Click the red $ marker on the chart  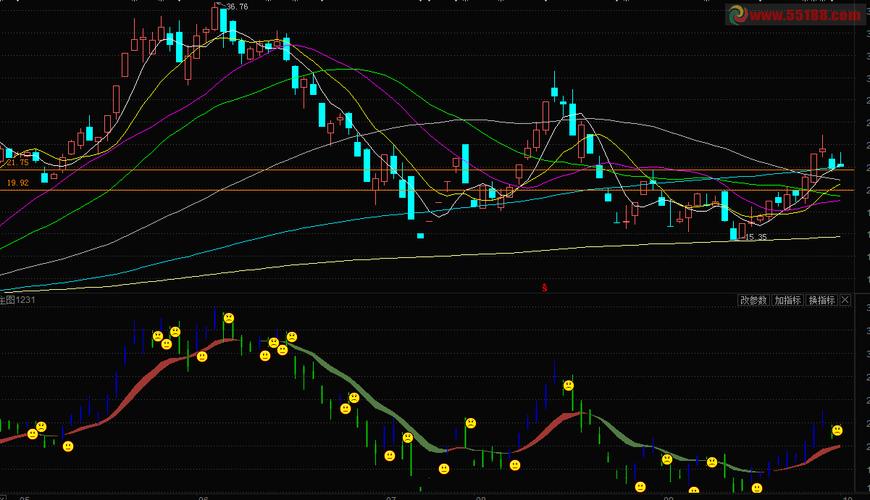coord(545,288)
